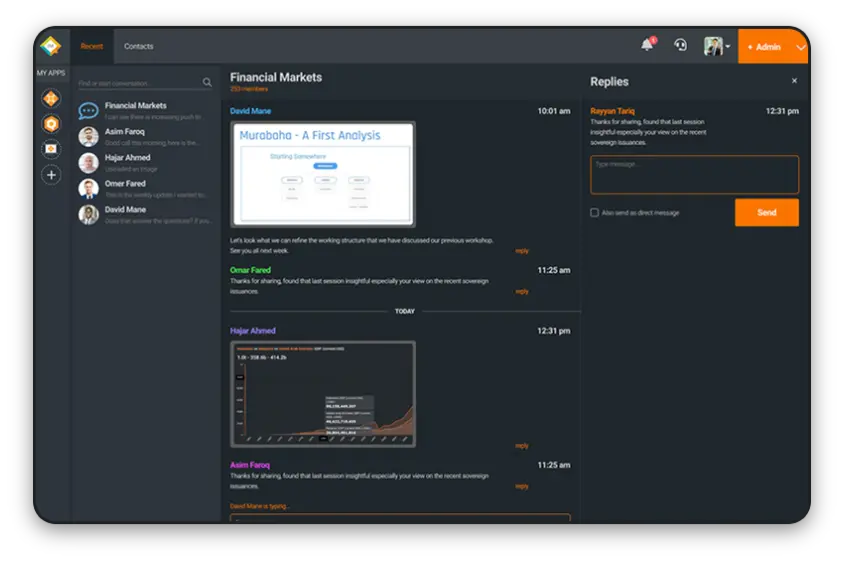Close the Replies panel
Screen dimensions: 844x562
click(x=794, y=81)
